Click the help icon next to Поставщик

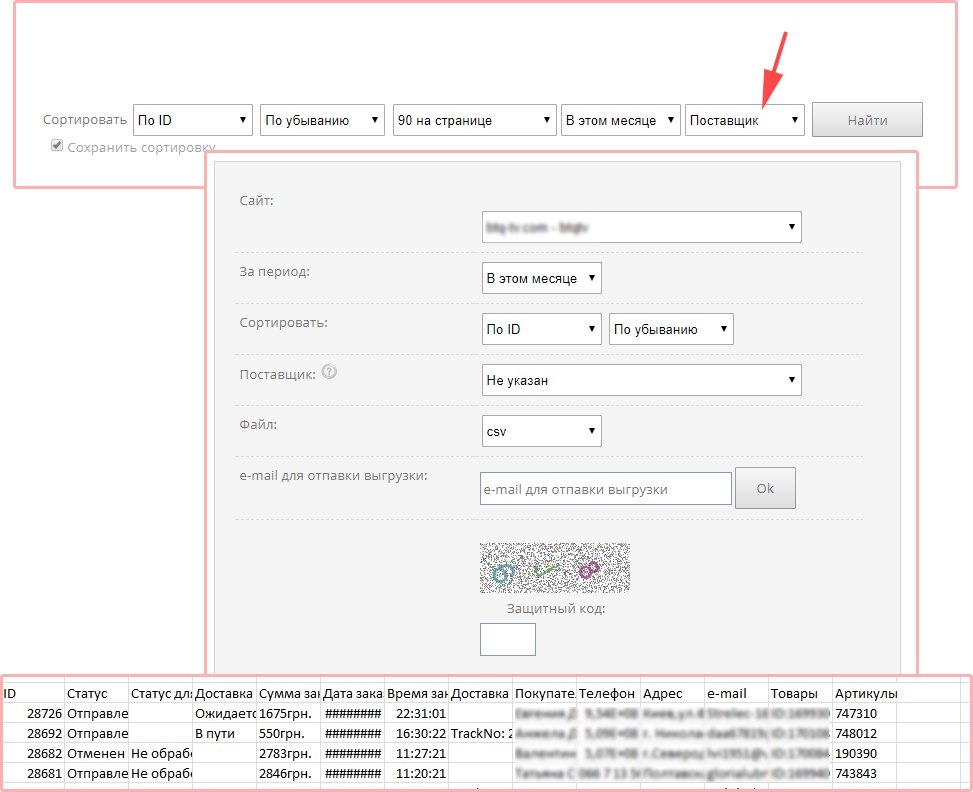(329, 372)
